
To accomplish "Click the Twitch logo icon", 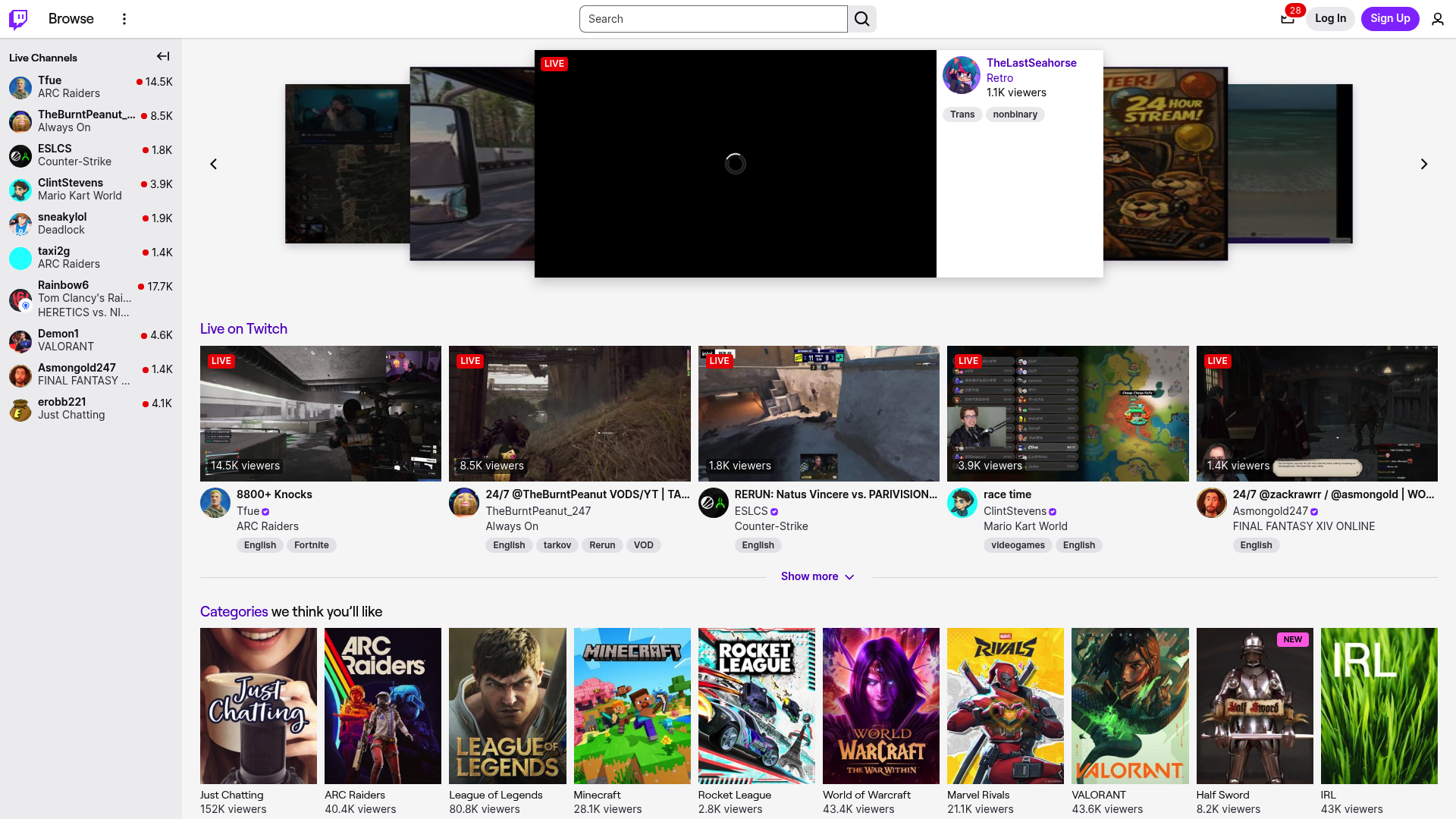I will [x=17, y=18].
